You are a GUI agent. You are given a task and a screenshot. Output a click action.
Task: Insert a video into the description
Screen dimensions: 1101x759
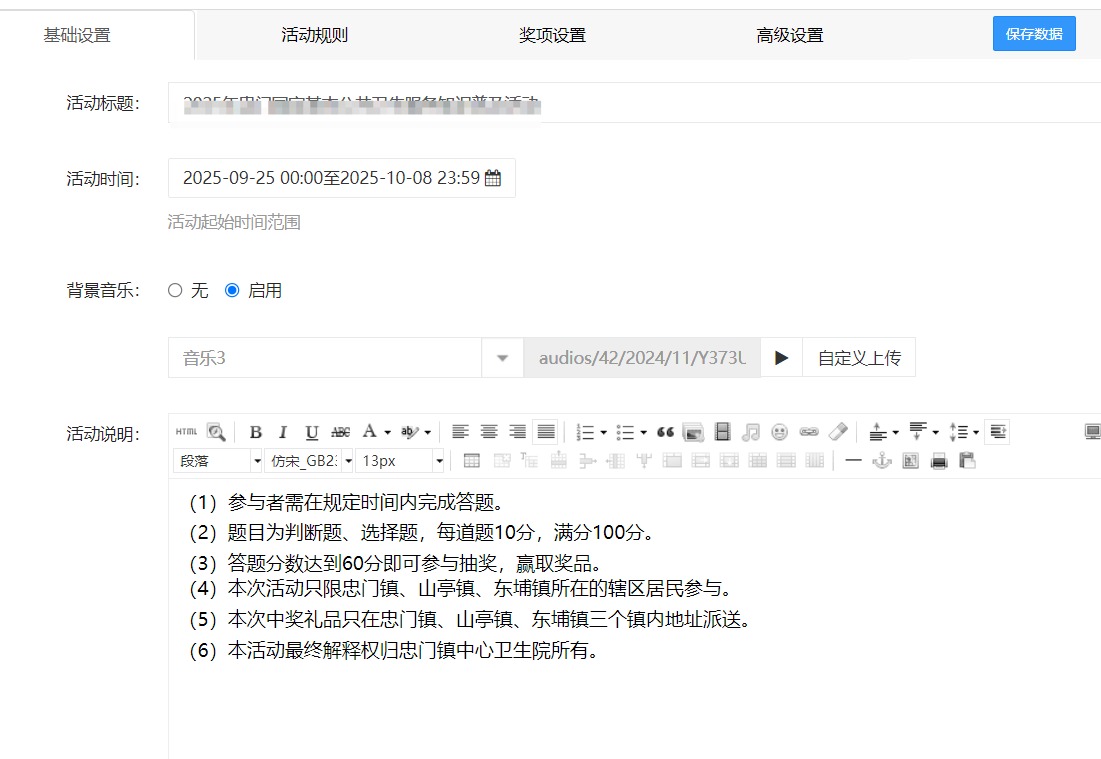tap(723, 431)
